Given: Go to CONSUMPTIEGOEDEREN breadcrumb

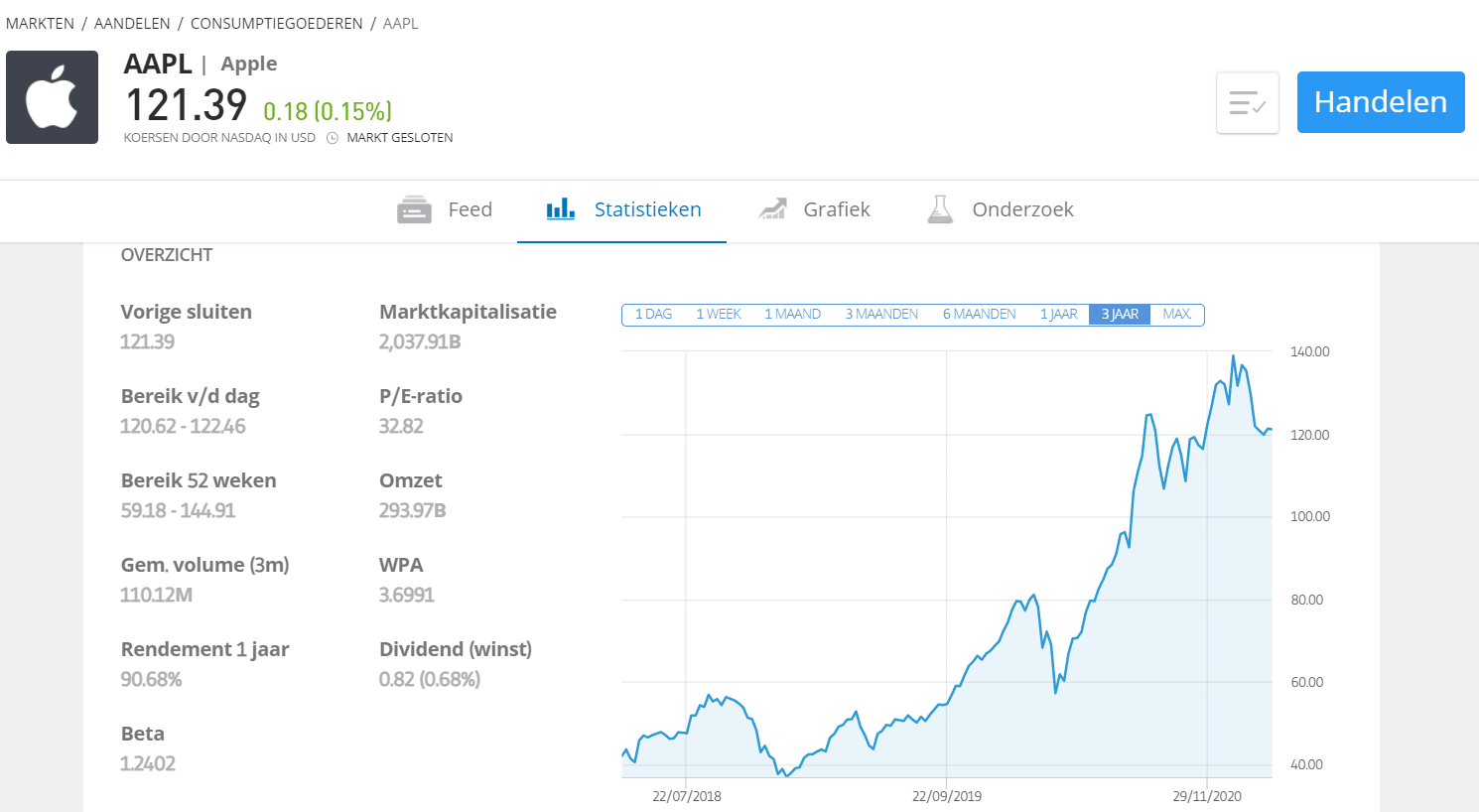Looking at the screenshot, I should [277, 24].
